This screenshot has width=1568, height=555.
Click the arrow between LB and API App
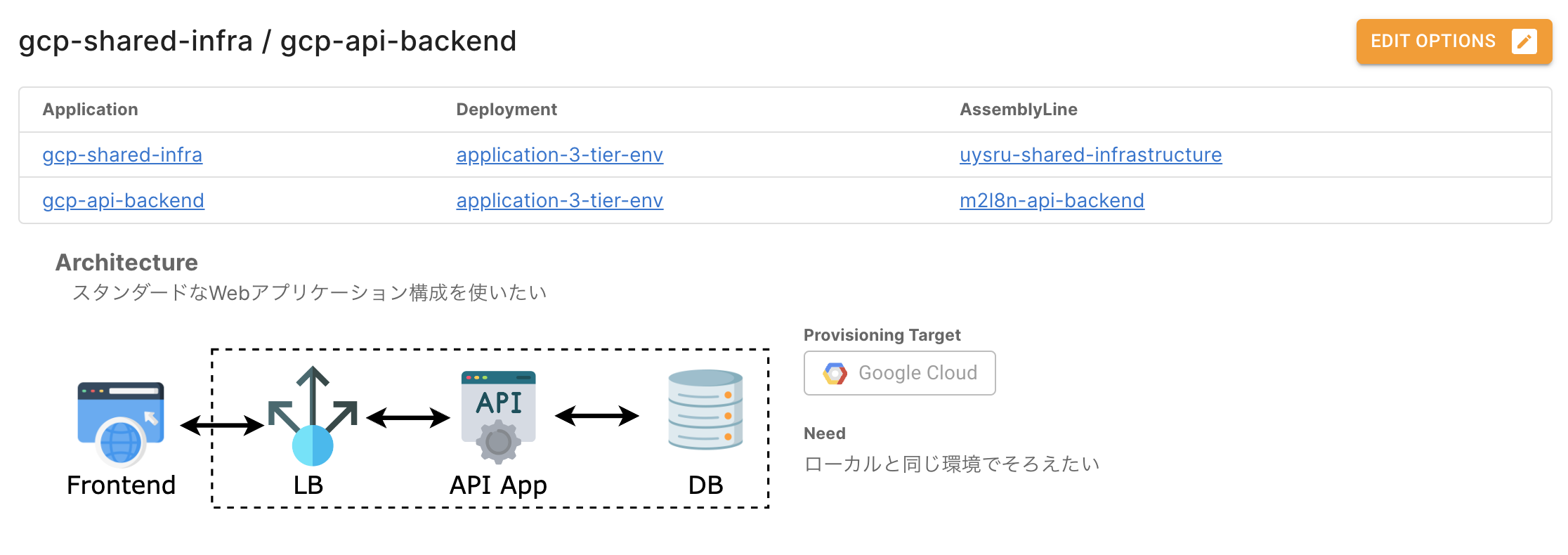[x=408, y=418]
